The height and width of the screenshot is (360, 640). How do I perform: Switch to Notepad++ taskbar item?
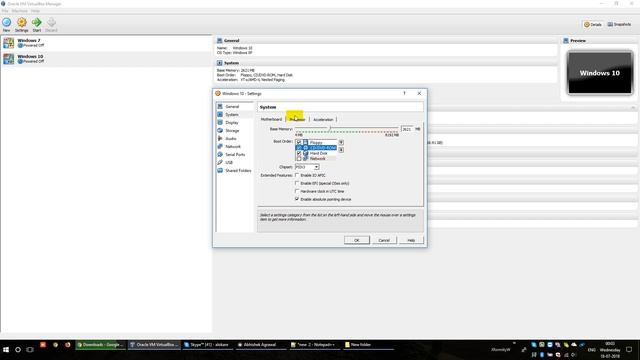(x=314, y=345)
